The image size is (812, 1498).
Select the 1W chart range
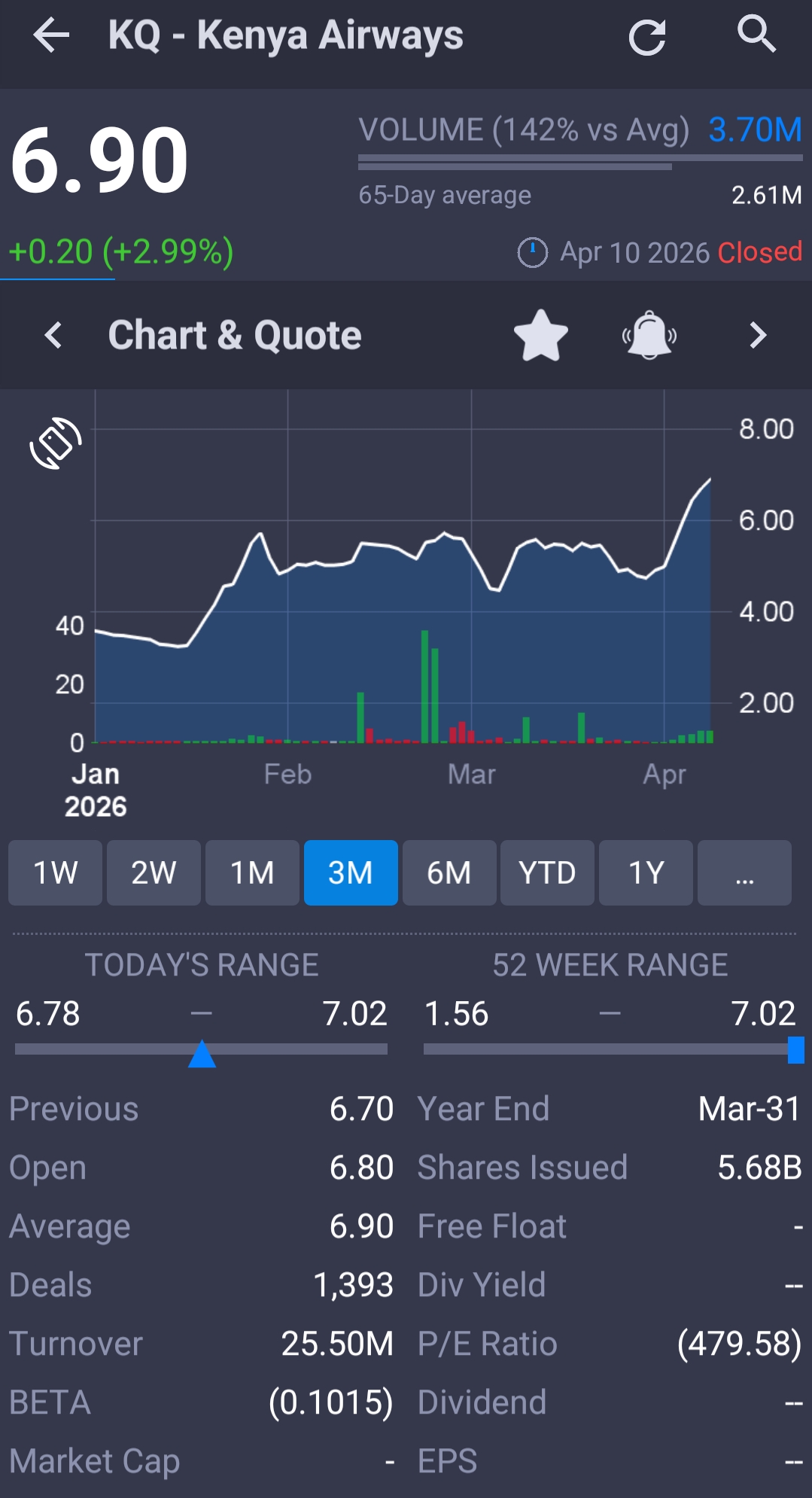coord(55,872)
